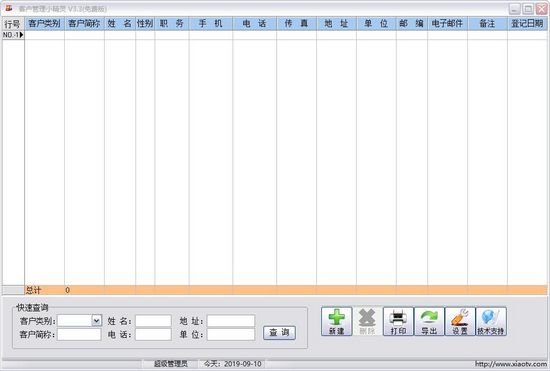Click the 导出 green arrow icon
This screenshot has height=371, width=550.
point(429,321)
